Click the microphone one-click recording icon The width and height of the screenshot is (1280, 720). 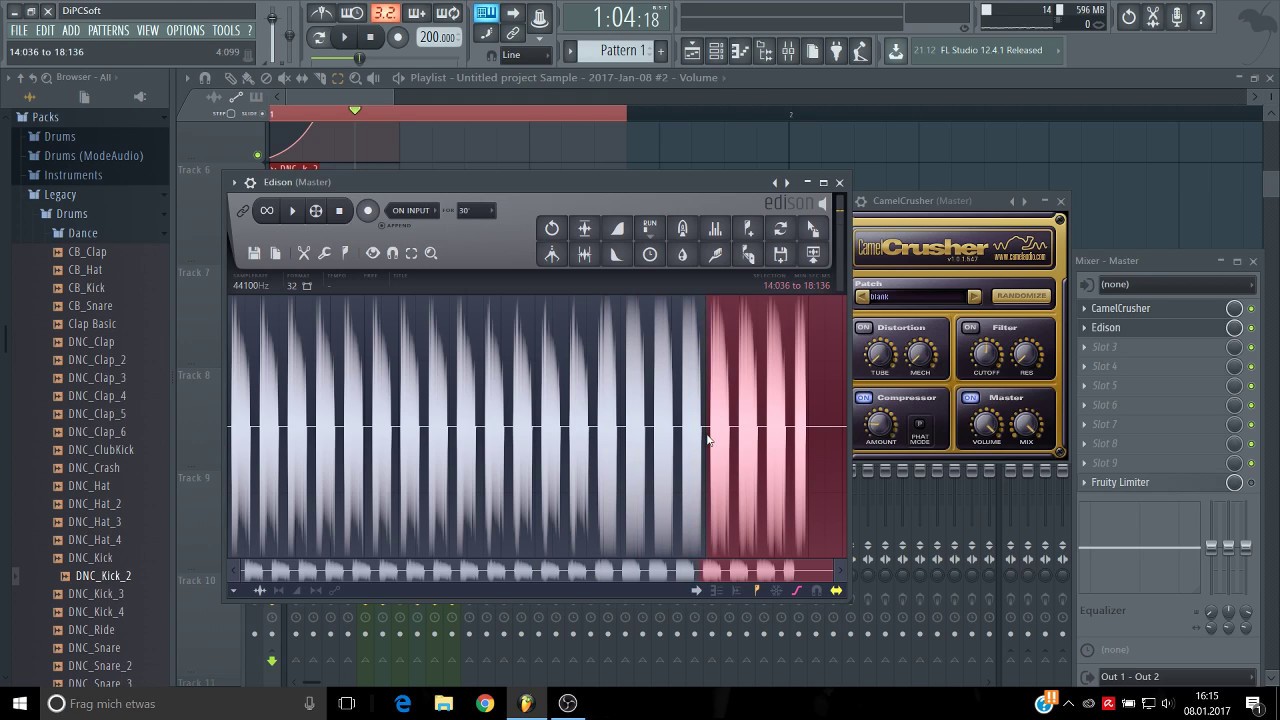pyautogui.click(x=1177, y=17)
